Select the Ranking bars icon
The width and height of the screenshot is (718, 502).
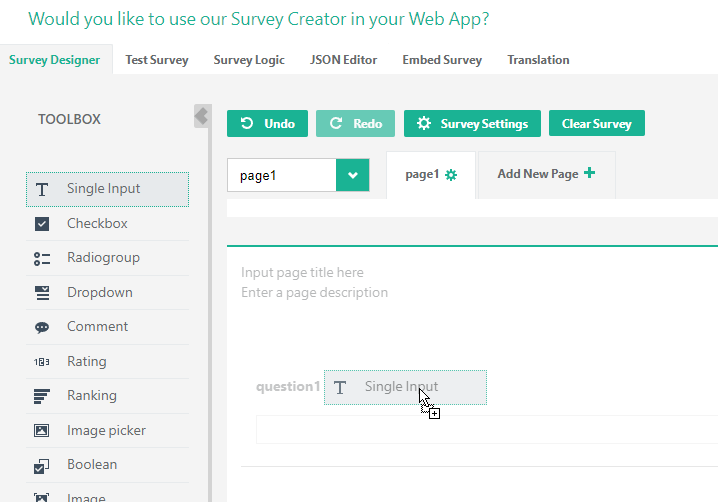(42, 396)
